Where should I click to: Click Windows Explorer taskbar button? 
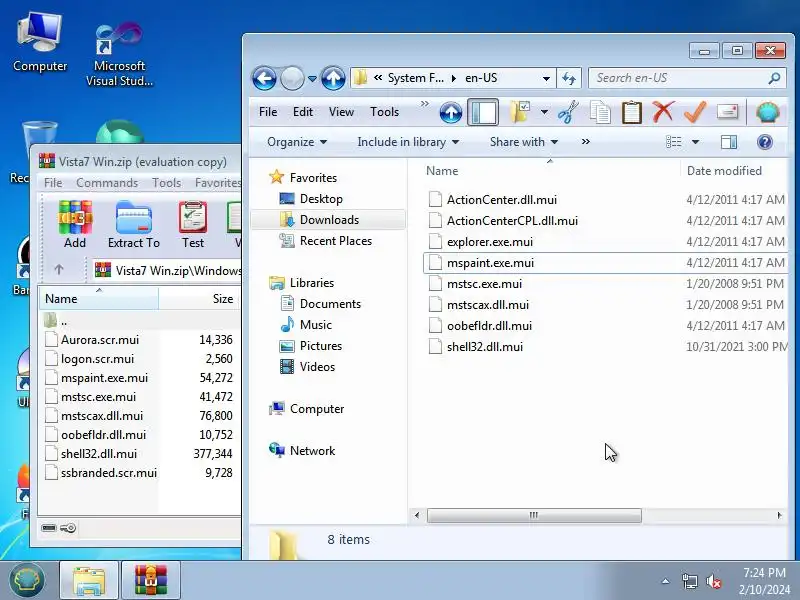pos(89,580)
